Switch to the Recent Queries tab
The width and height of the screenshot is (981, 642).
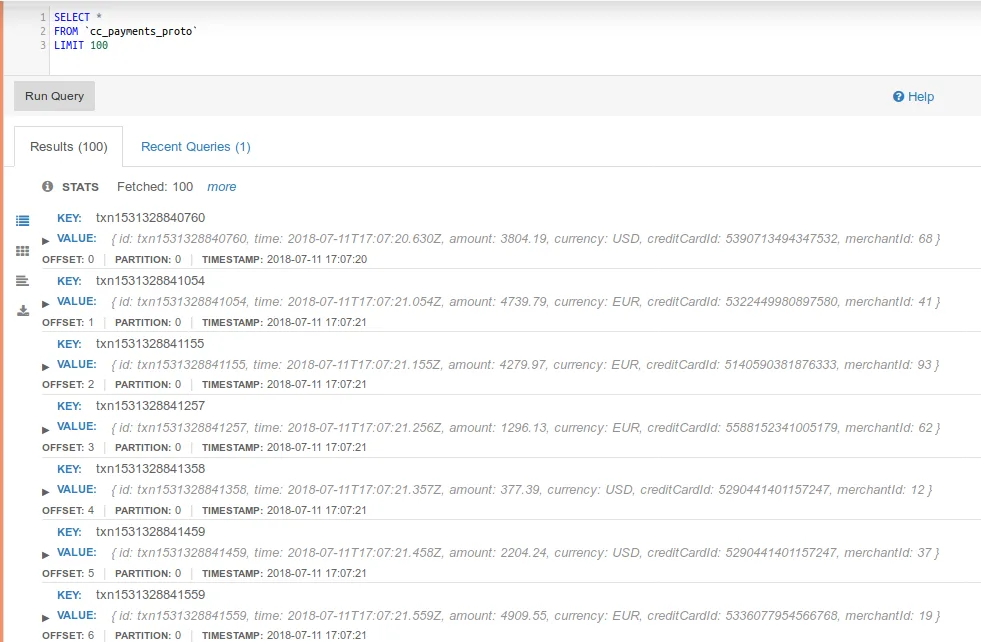[x=195, y=146]
